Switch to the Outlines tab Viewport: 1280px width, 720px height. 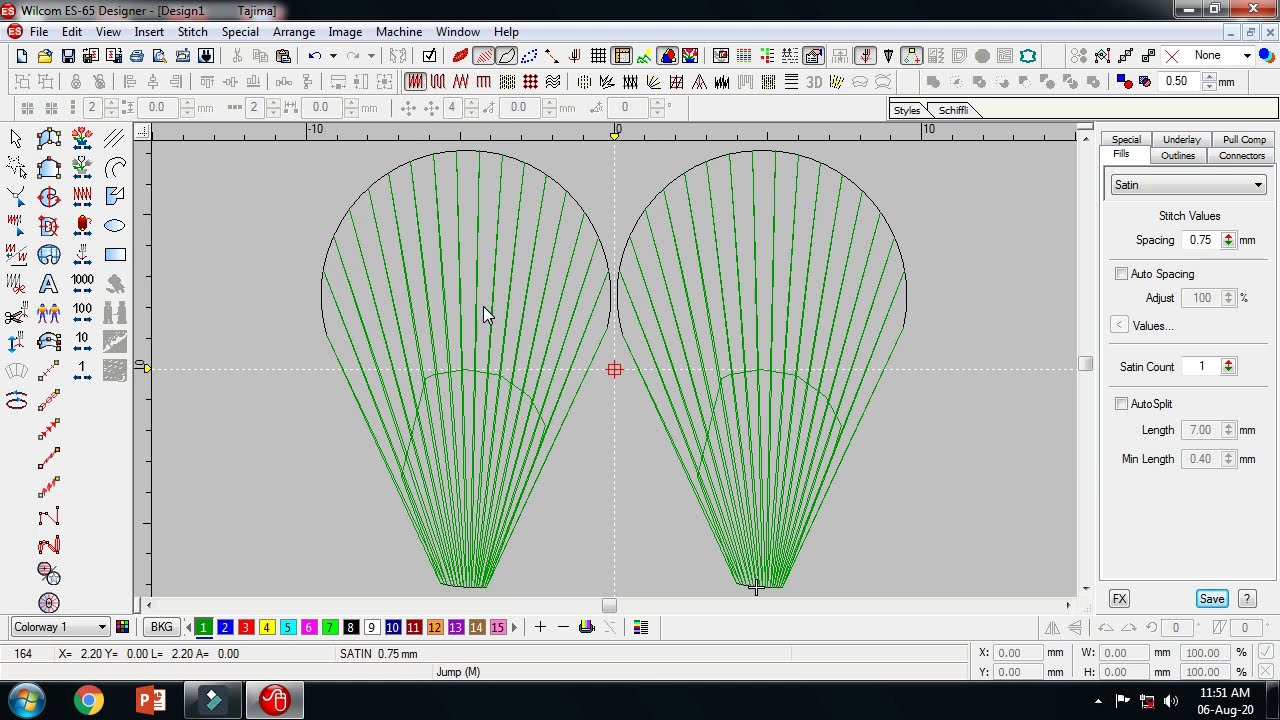pyautogui.click(x=1178, y=156)
